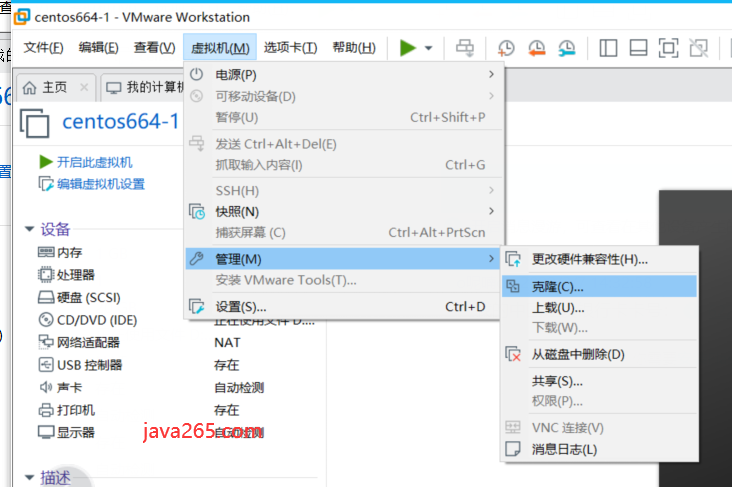Screen dimensions: 732x487
Task: Open the power options dropdown arrow beside play
Action: [428, 48]
